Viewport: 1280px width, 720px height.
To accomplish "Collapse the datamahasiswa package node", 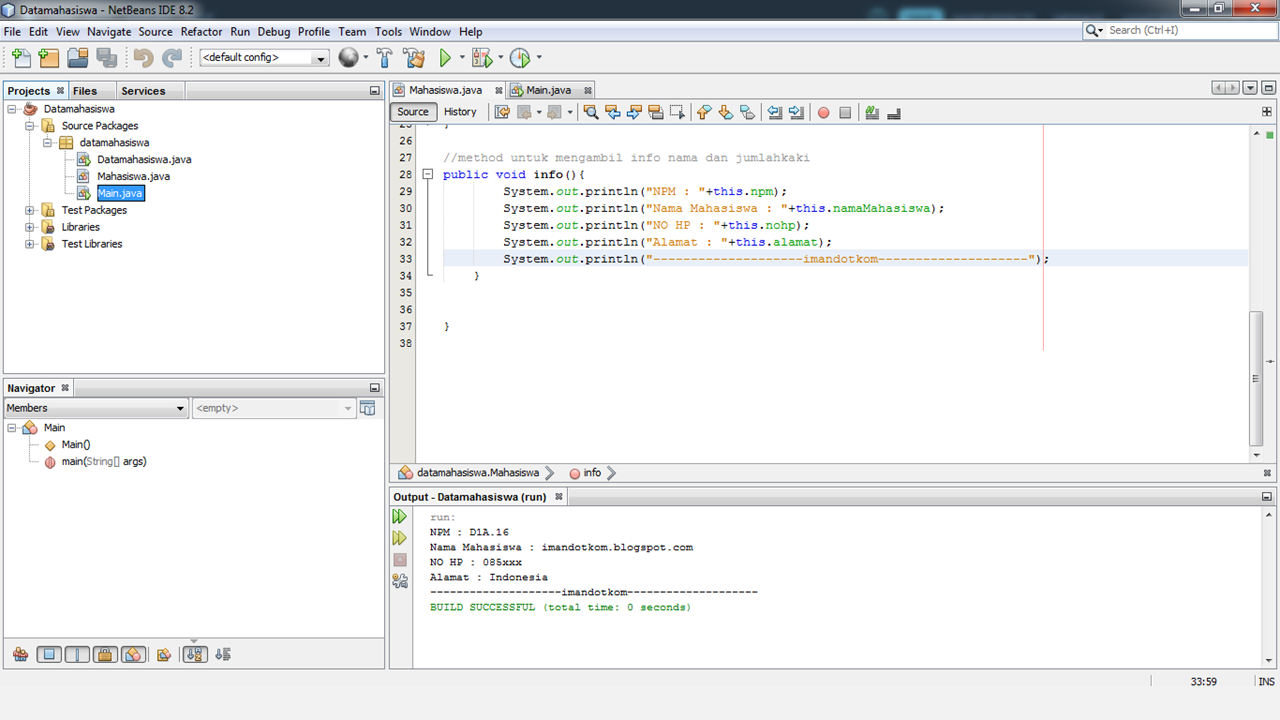I will coord(46,142).
